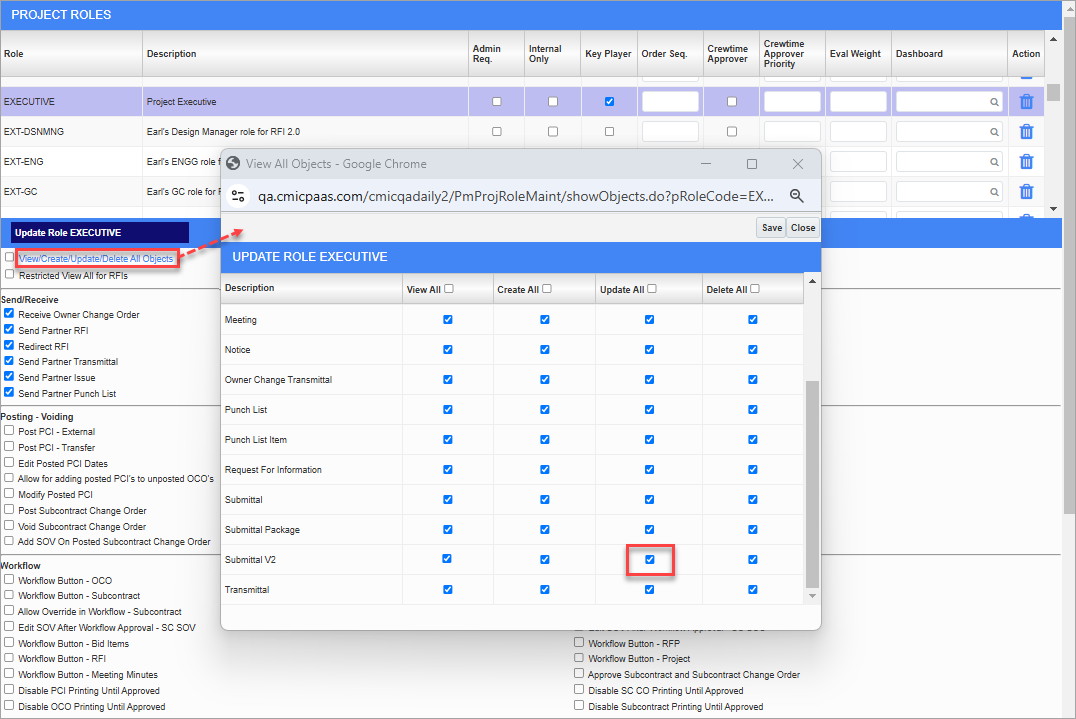The image size is (1076, 719).
Task: Uncheck Receive Owner Change Order
Action: [9, 313]
